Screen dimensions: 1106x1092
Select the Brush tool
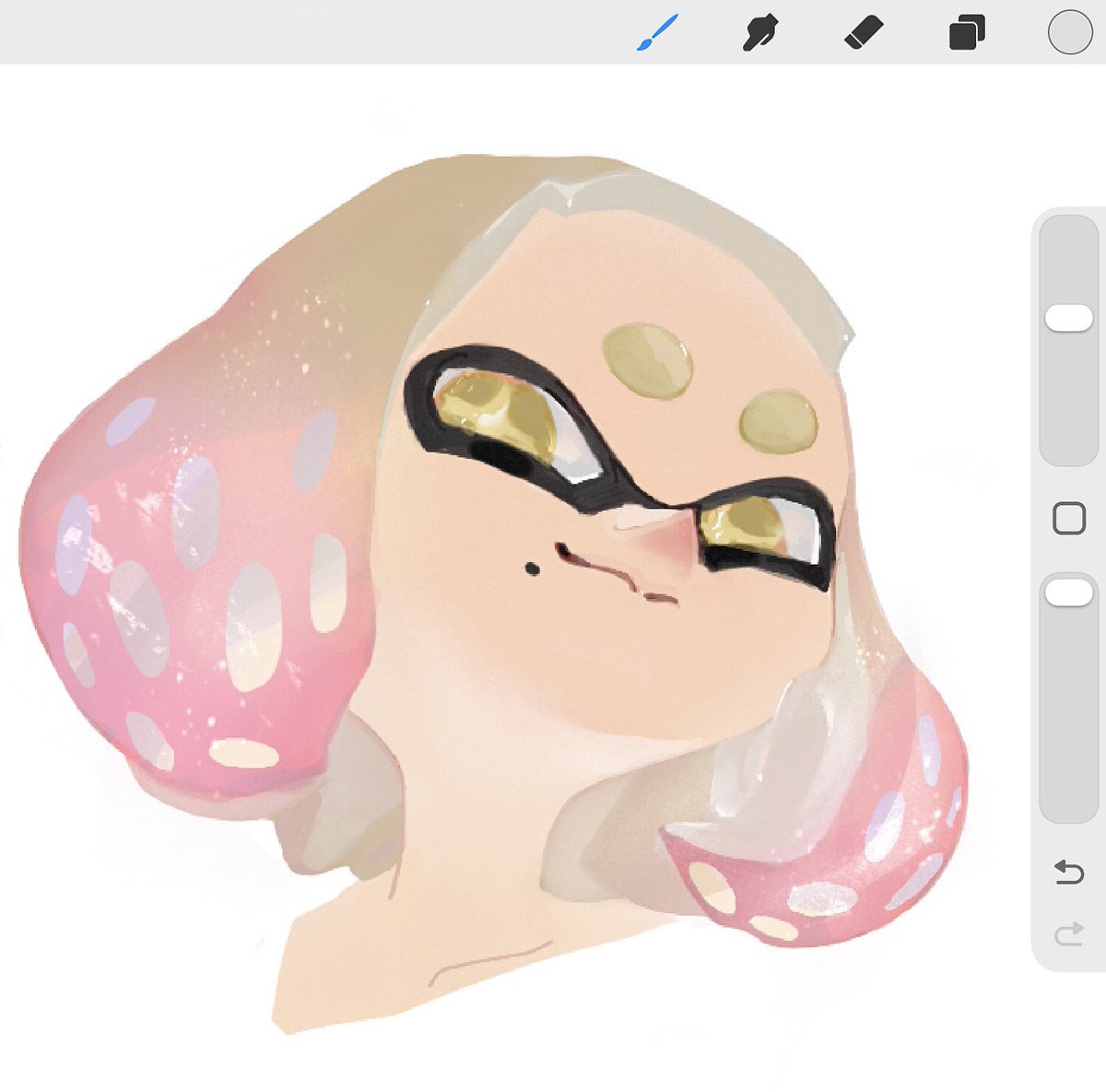pos(657,33)
